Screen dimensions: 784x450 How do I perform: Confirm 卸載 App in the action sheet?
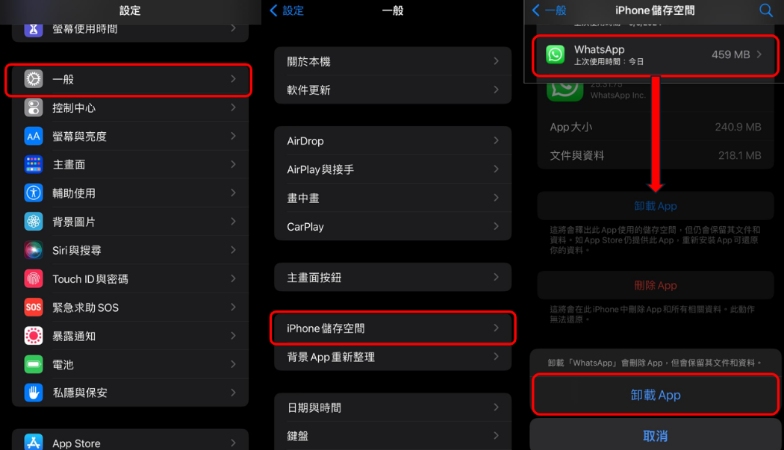(656, 394)
